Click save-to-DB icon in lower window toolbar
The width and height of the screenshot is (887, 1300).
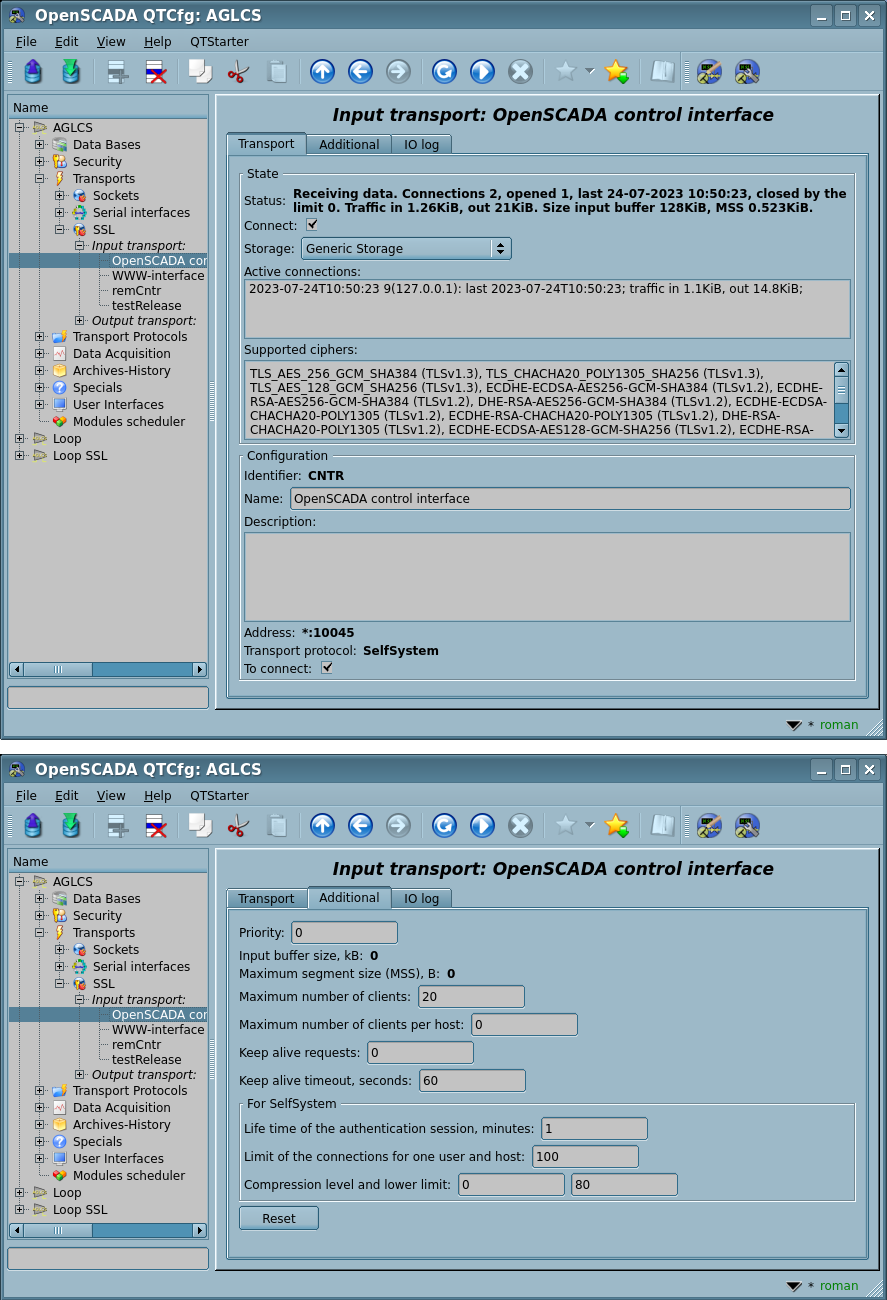71,825
